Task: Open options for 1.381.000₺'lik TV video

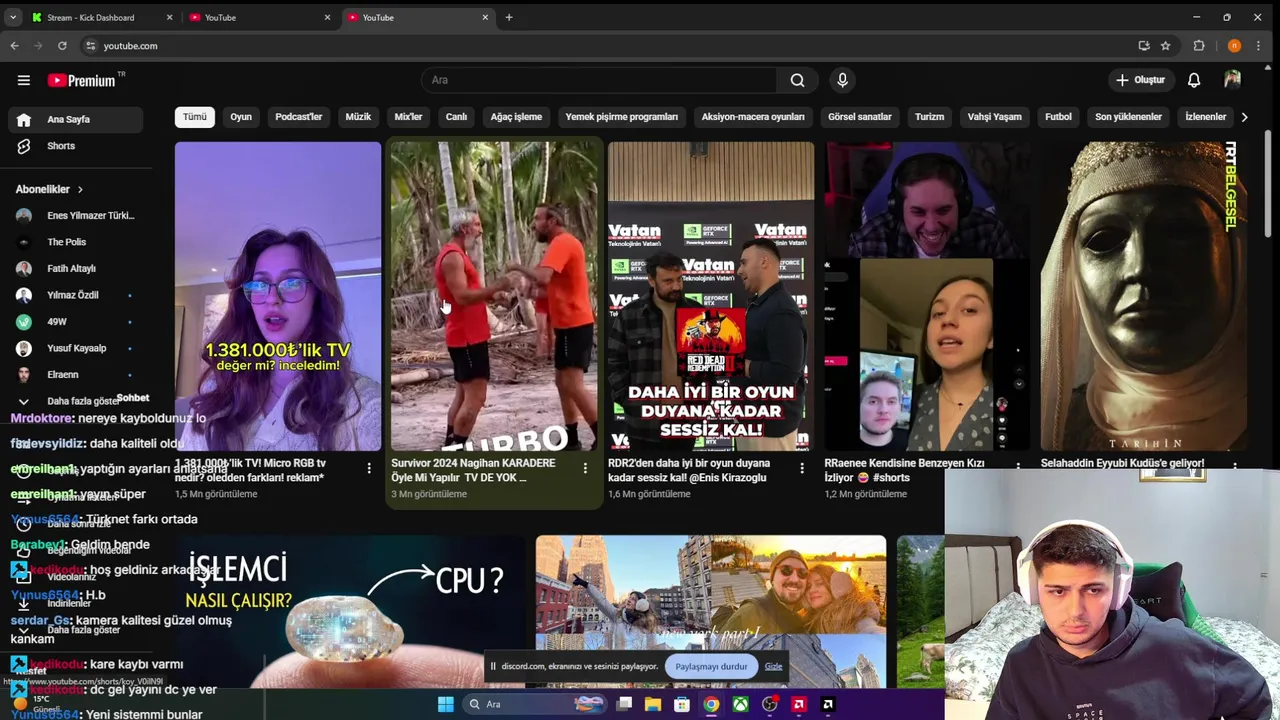Action: [x=368, y=468]
